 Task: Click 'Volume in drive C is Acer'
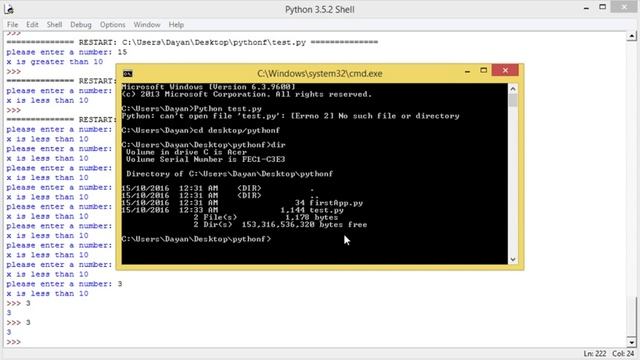(187, 152)
